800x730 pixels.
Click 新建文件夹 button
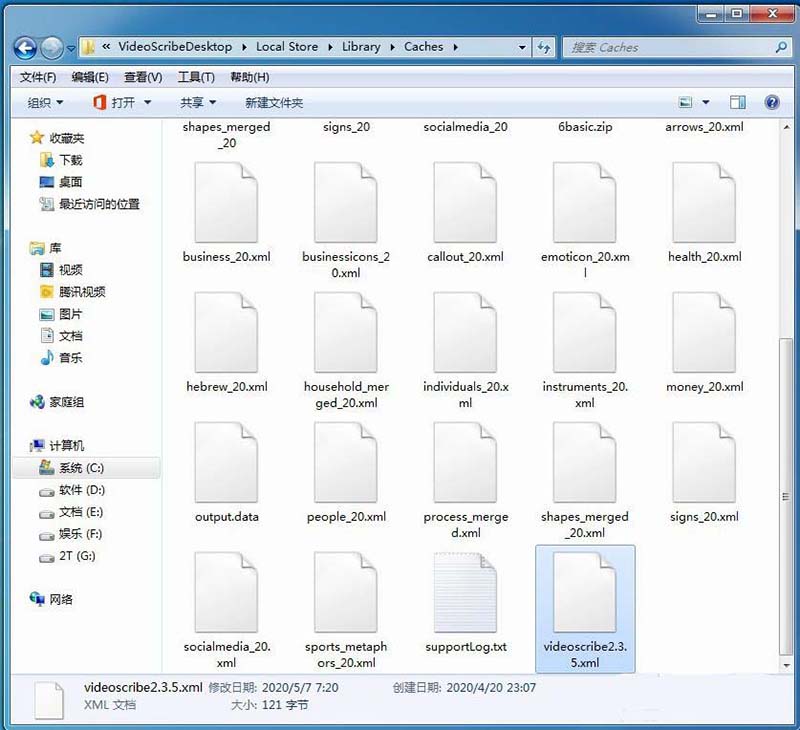click(274, 103)
